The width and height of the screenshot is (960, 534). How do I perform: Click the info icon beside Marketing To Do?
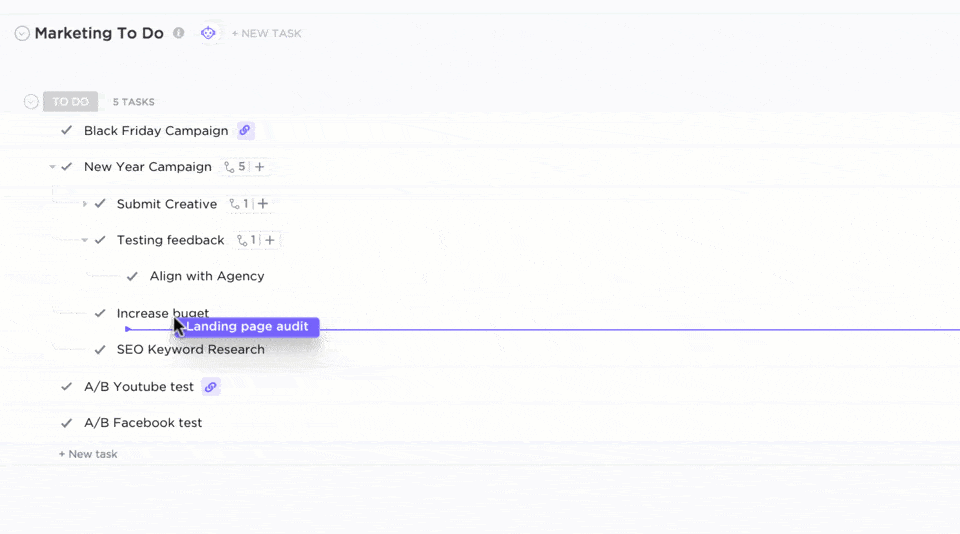179,33
